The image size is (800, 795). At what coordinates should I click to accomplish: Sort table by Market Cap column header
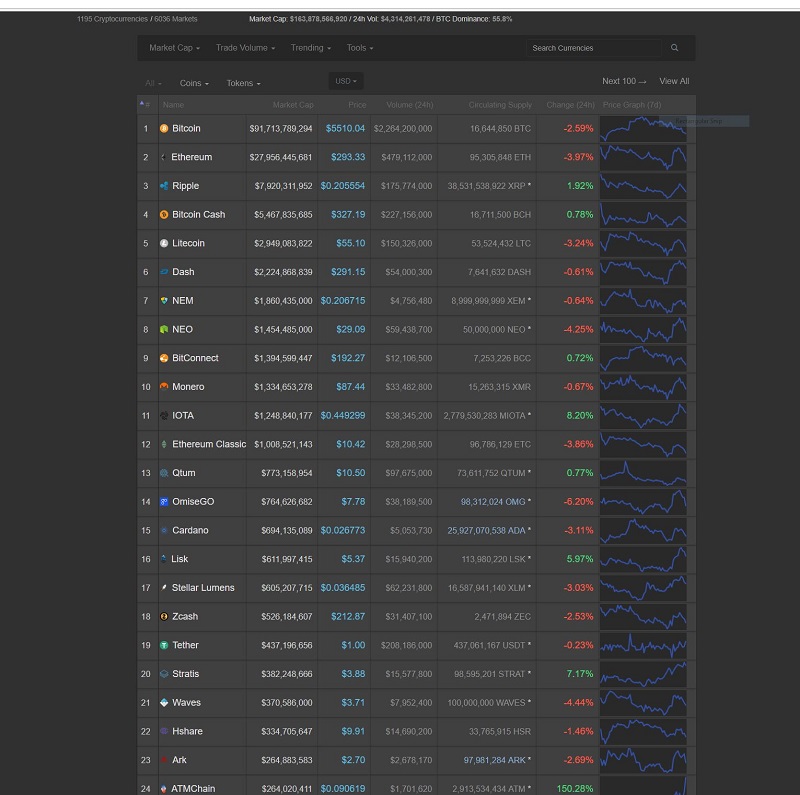point(293,105)
